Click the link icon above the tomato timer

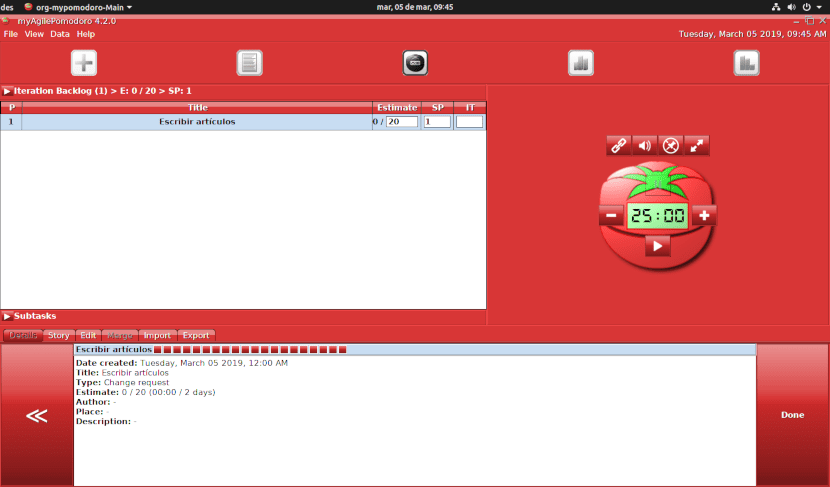(x=619, y=146)
